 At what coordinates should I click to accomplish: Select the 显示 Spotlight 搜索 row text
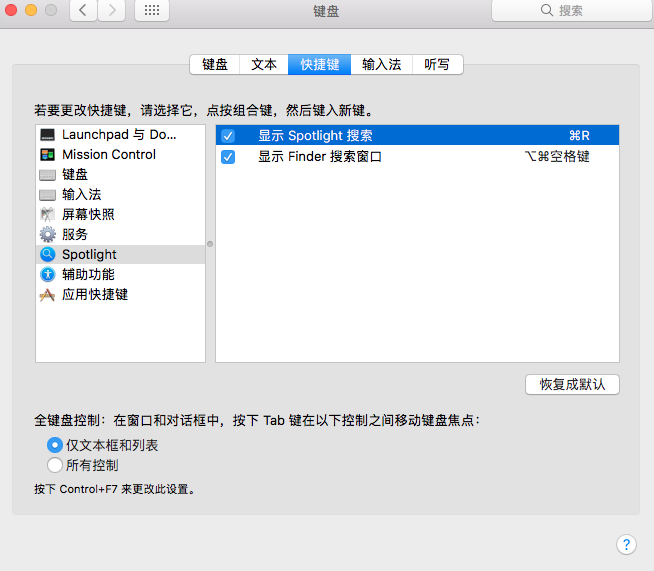click(x=315, y=136)
